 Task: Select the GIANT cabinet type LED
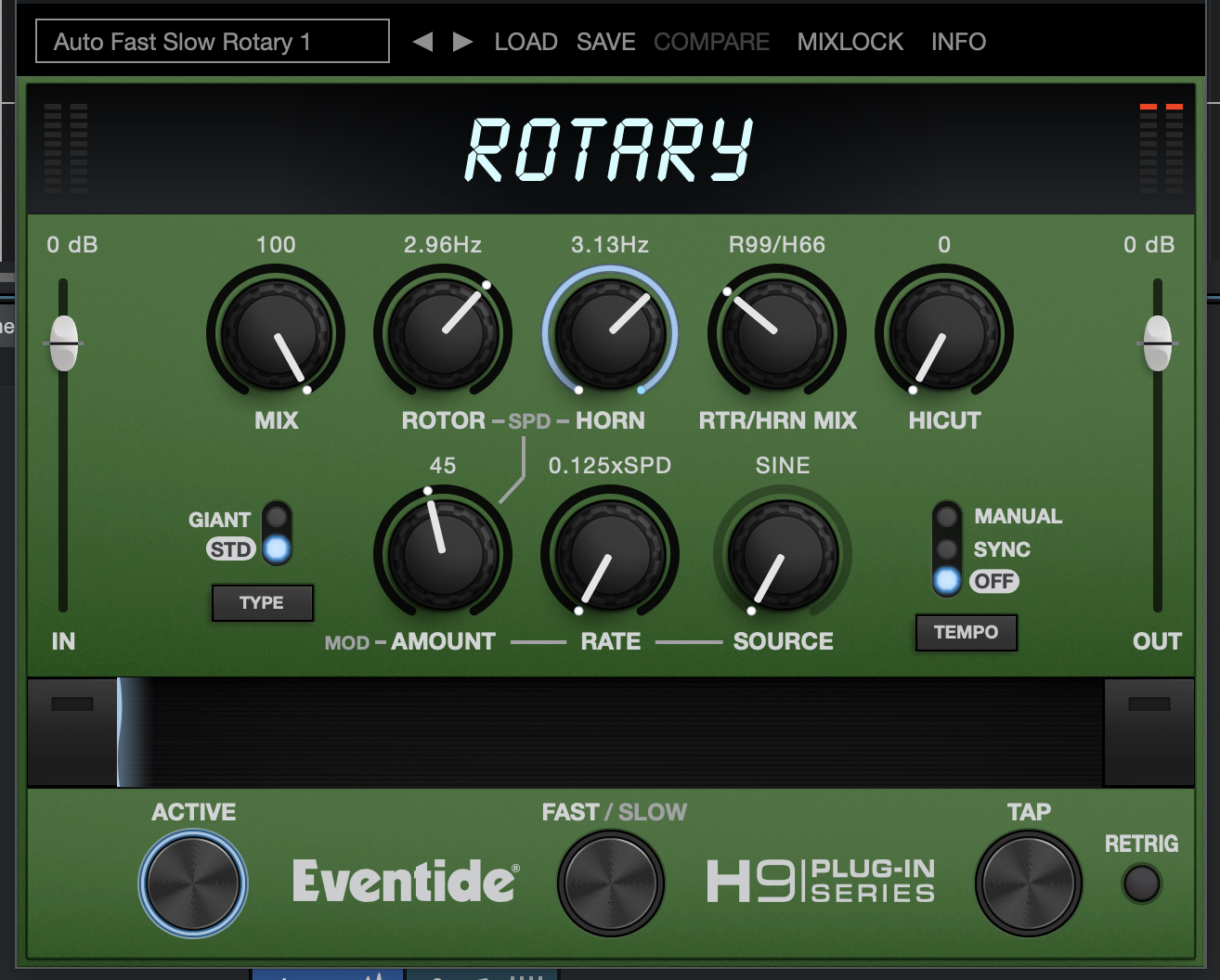point(277,516)
